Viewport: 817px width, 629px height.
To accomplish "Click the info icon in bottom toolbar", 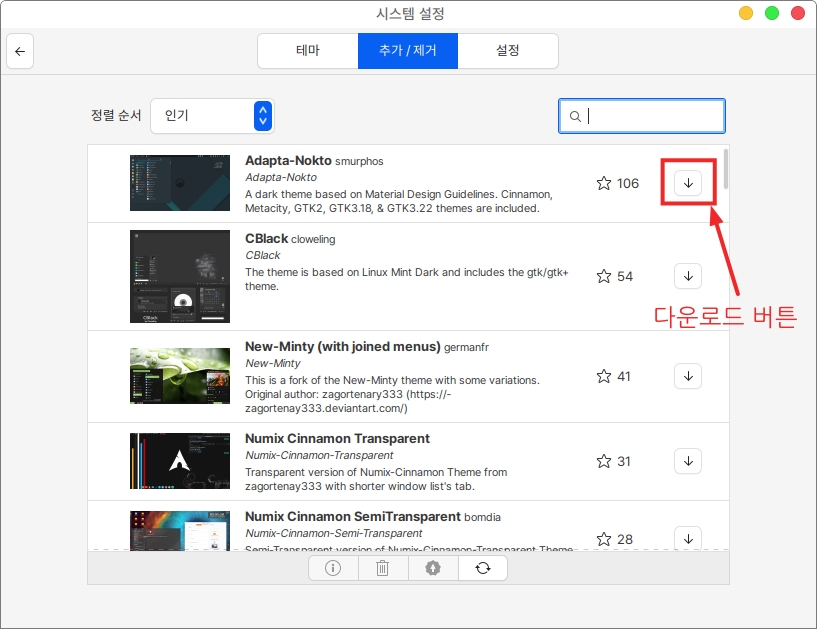I will click(333, 568).
